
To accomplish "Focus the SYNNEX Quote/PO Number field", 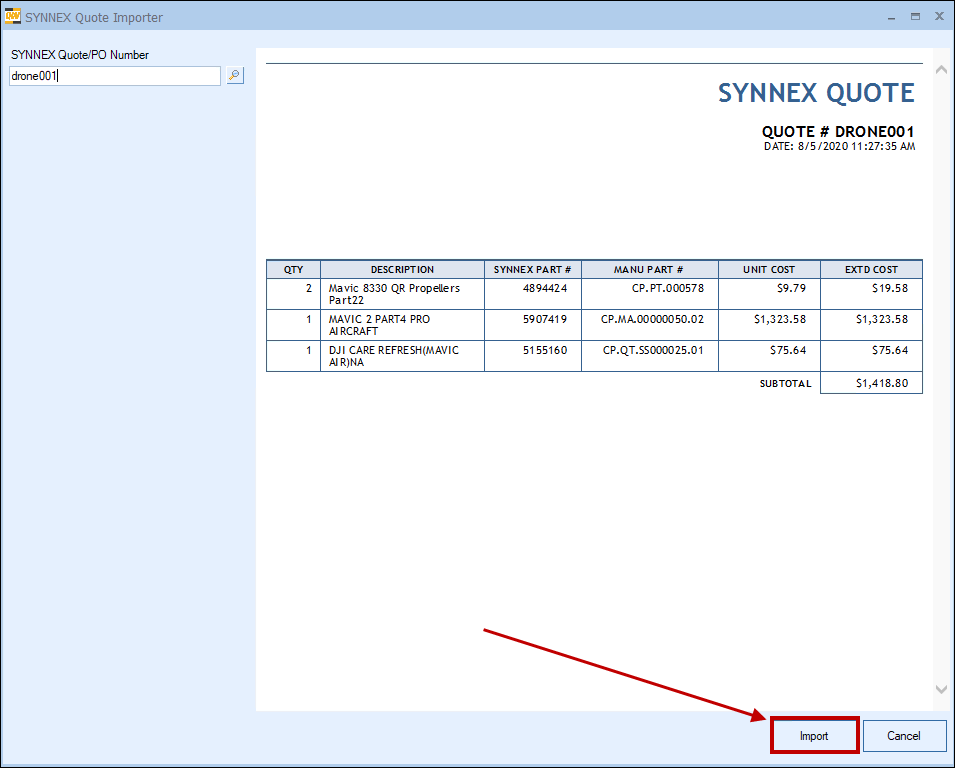I will [x=115, y=76].
